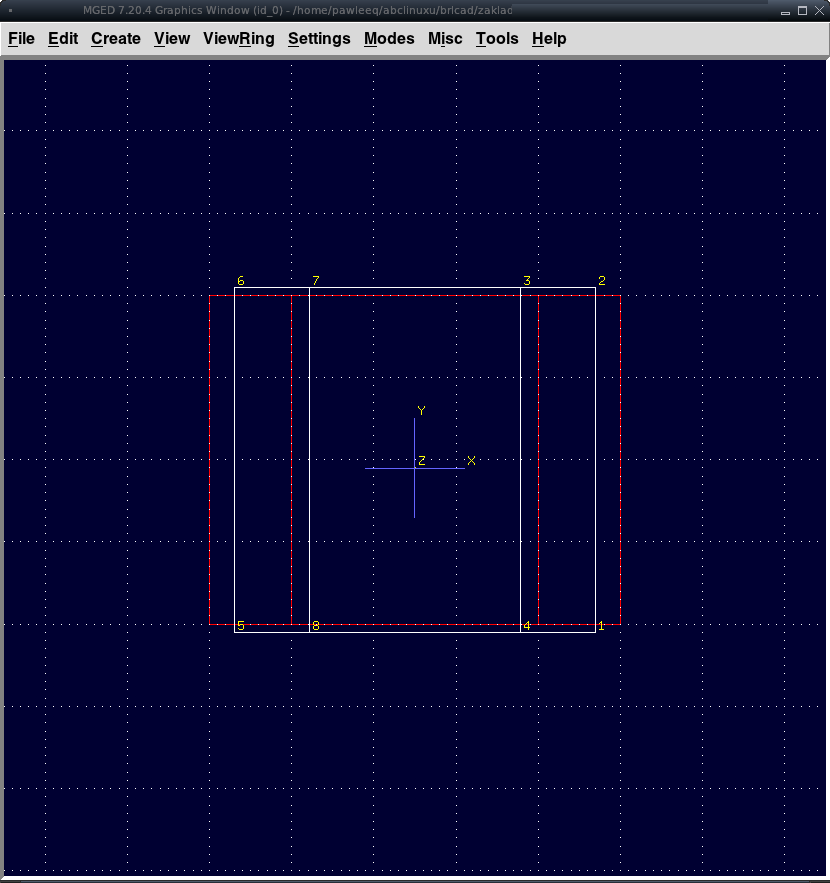Open the Tools menu
Viewport: 830px width, 883px height.
497,39
